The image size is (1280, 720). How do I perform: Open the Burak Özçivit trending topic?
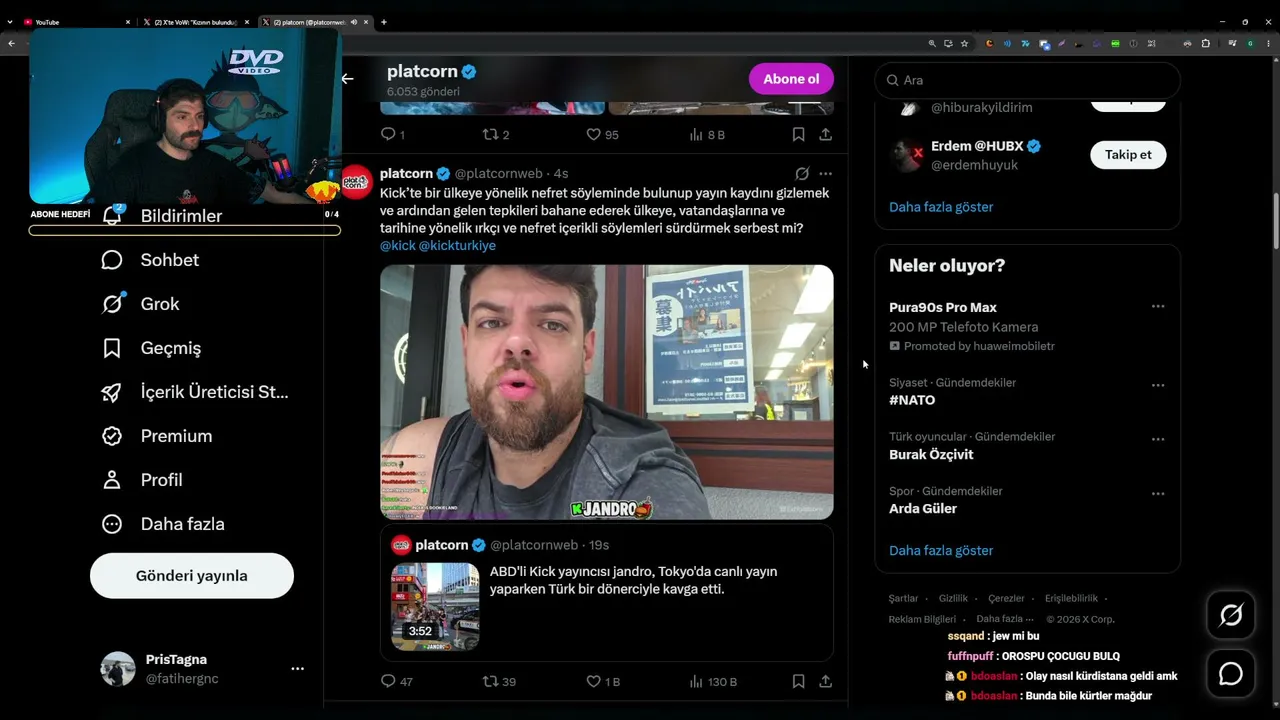coord(931,455)
